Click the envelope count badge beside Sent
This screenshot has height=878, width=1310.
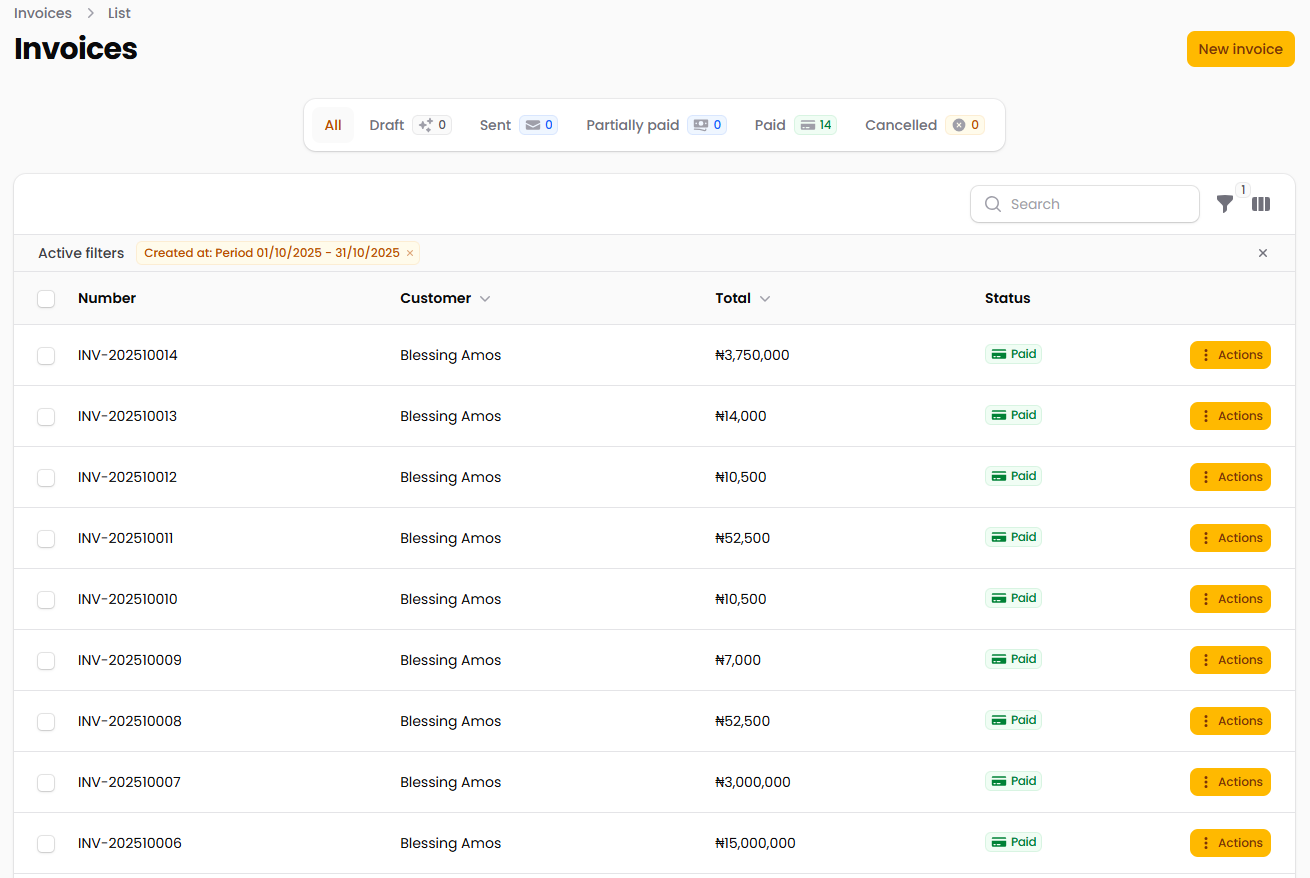tap(538, 125)
